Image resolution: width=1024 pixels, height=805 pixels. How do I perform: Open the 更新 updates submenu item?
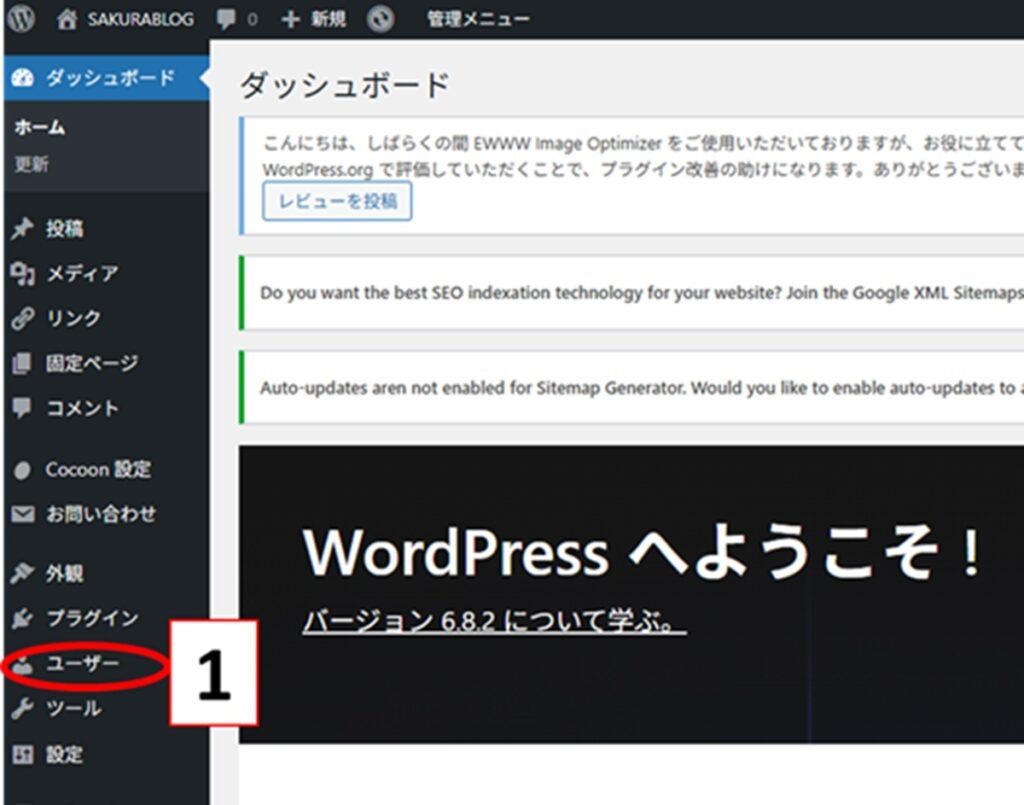31,164
